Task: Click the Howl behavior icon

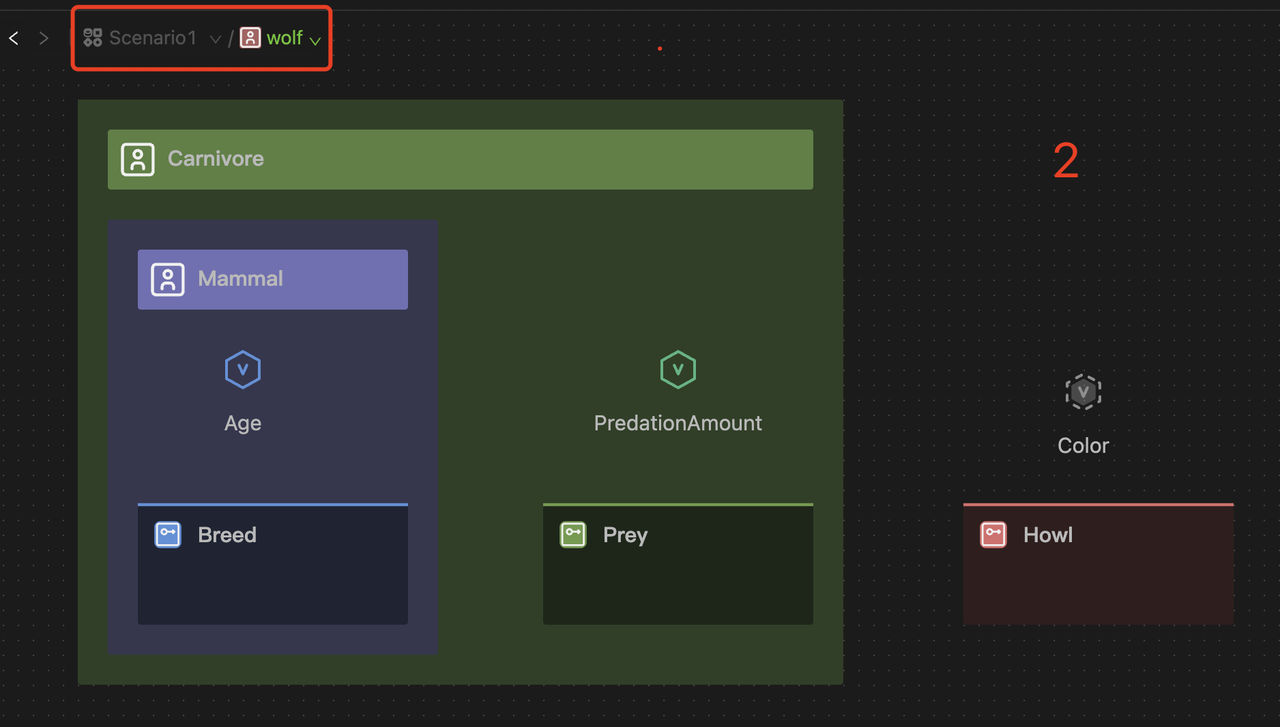Action: click(993, 535)
